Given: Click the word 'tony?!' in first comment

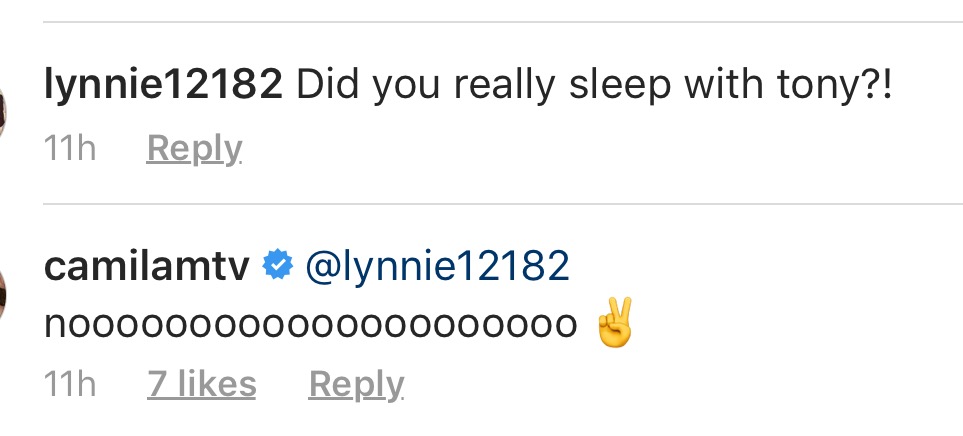Looking at the screenshot, I should coord(834,84).
